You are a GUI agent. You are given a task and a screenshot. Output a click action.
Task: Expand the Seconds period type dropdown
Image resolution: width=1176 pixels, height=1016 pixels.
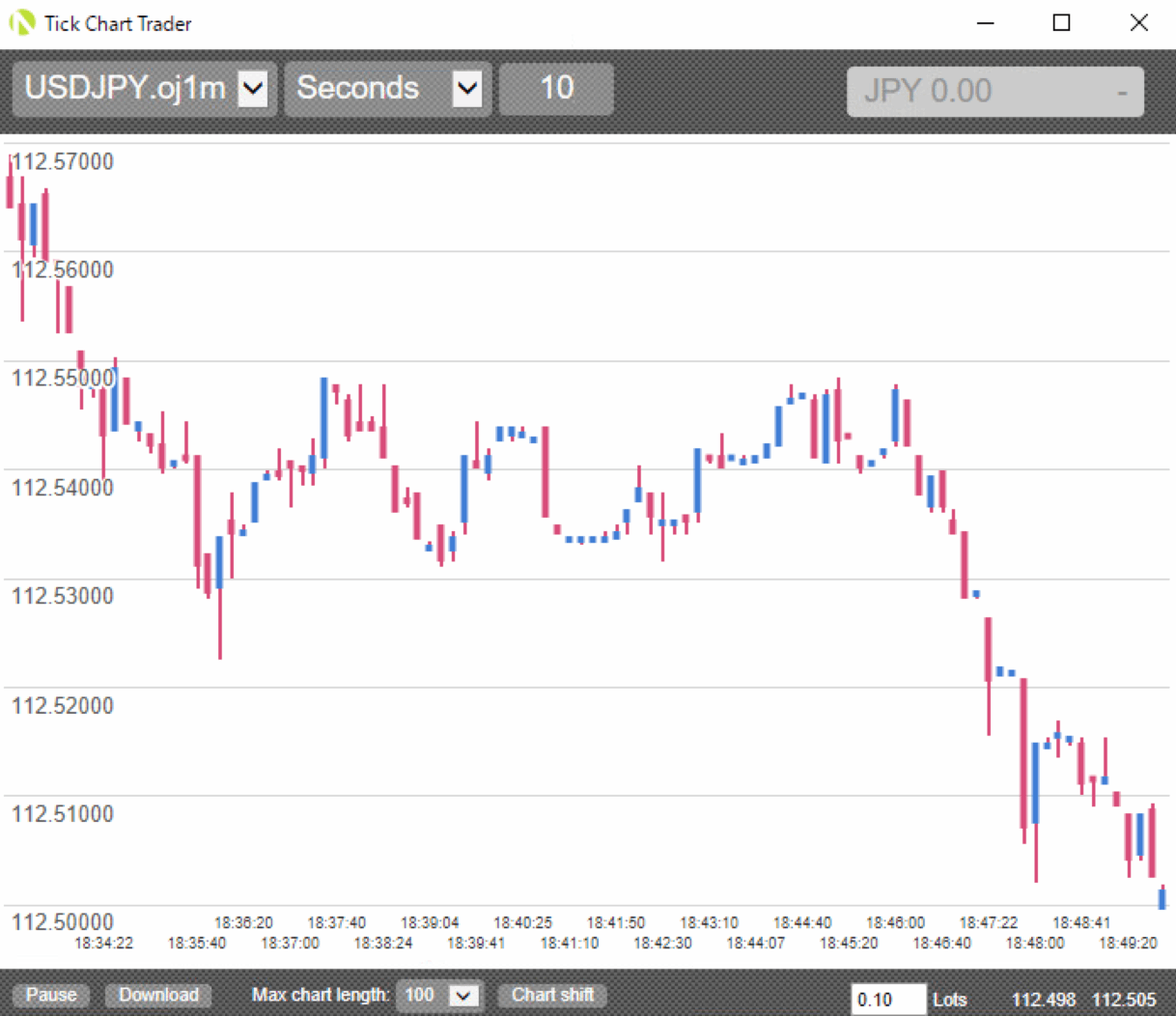pos(467,90)
